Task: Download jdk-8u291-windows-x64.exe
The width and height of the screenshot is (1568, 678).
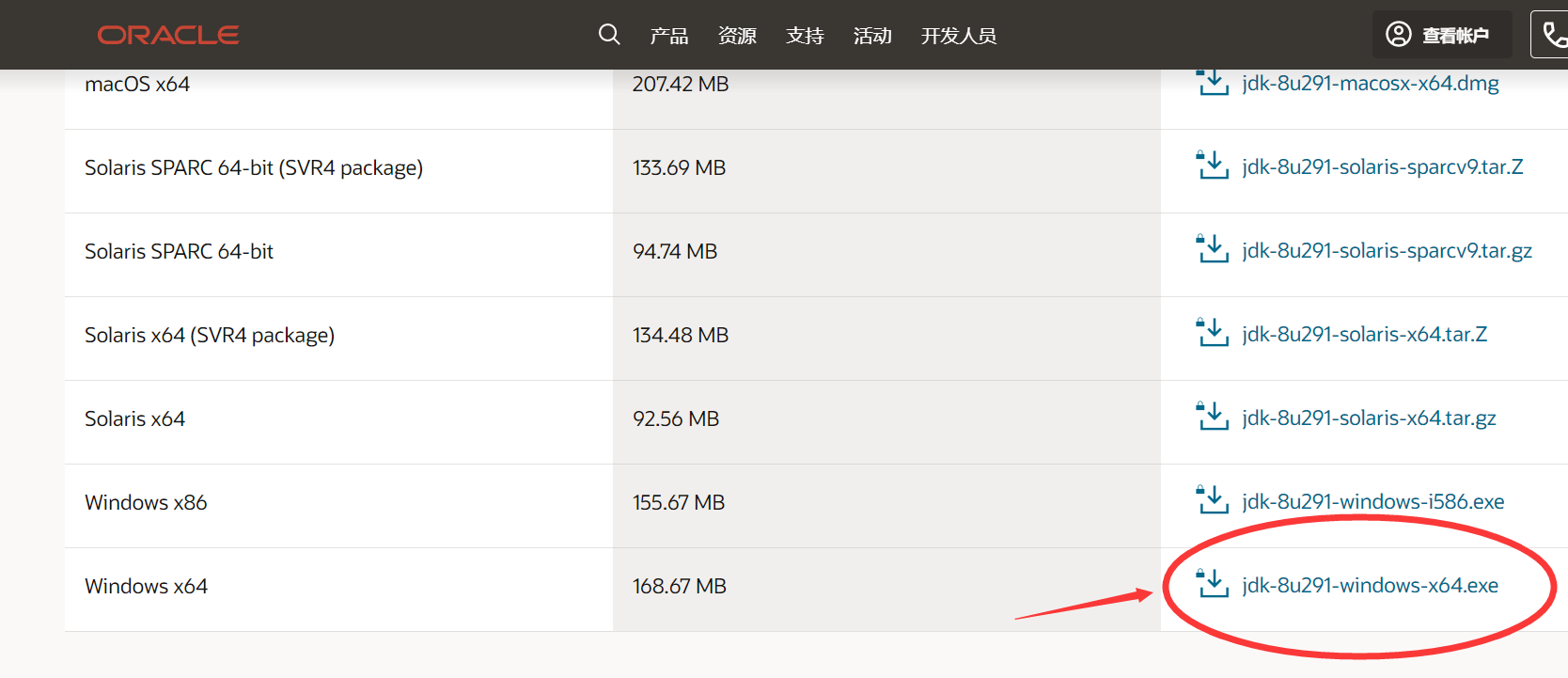Action: point(1371,585)
